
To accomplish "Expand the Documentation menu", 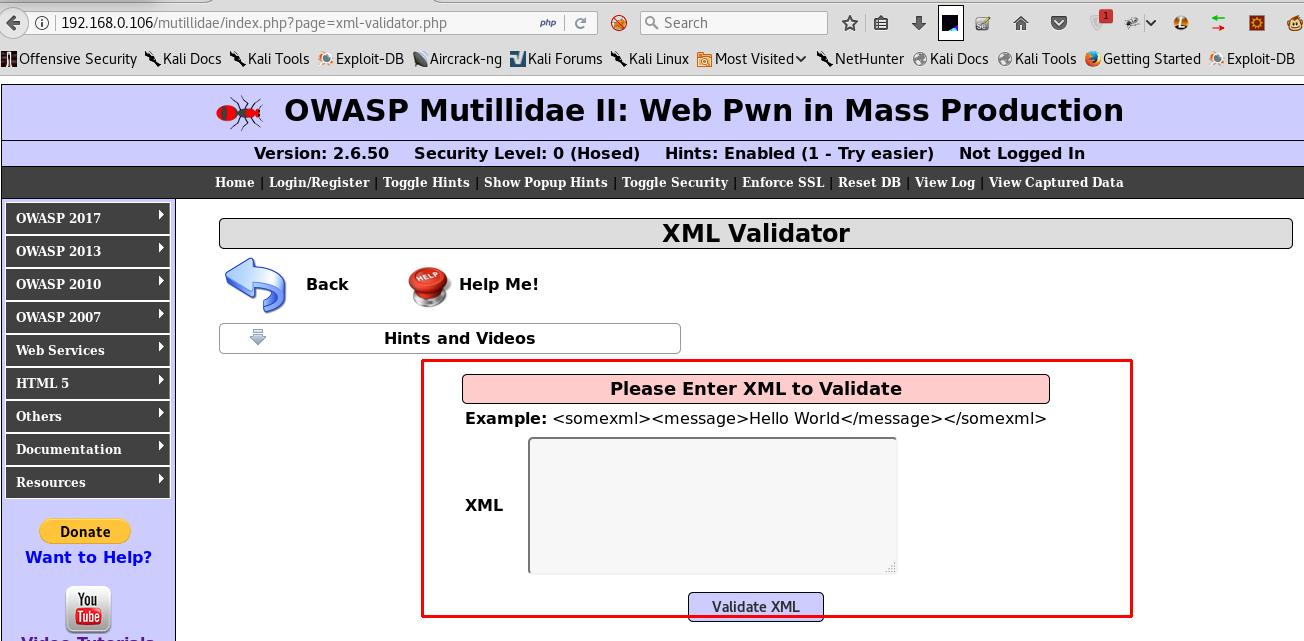I will tap(88, 449).
